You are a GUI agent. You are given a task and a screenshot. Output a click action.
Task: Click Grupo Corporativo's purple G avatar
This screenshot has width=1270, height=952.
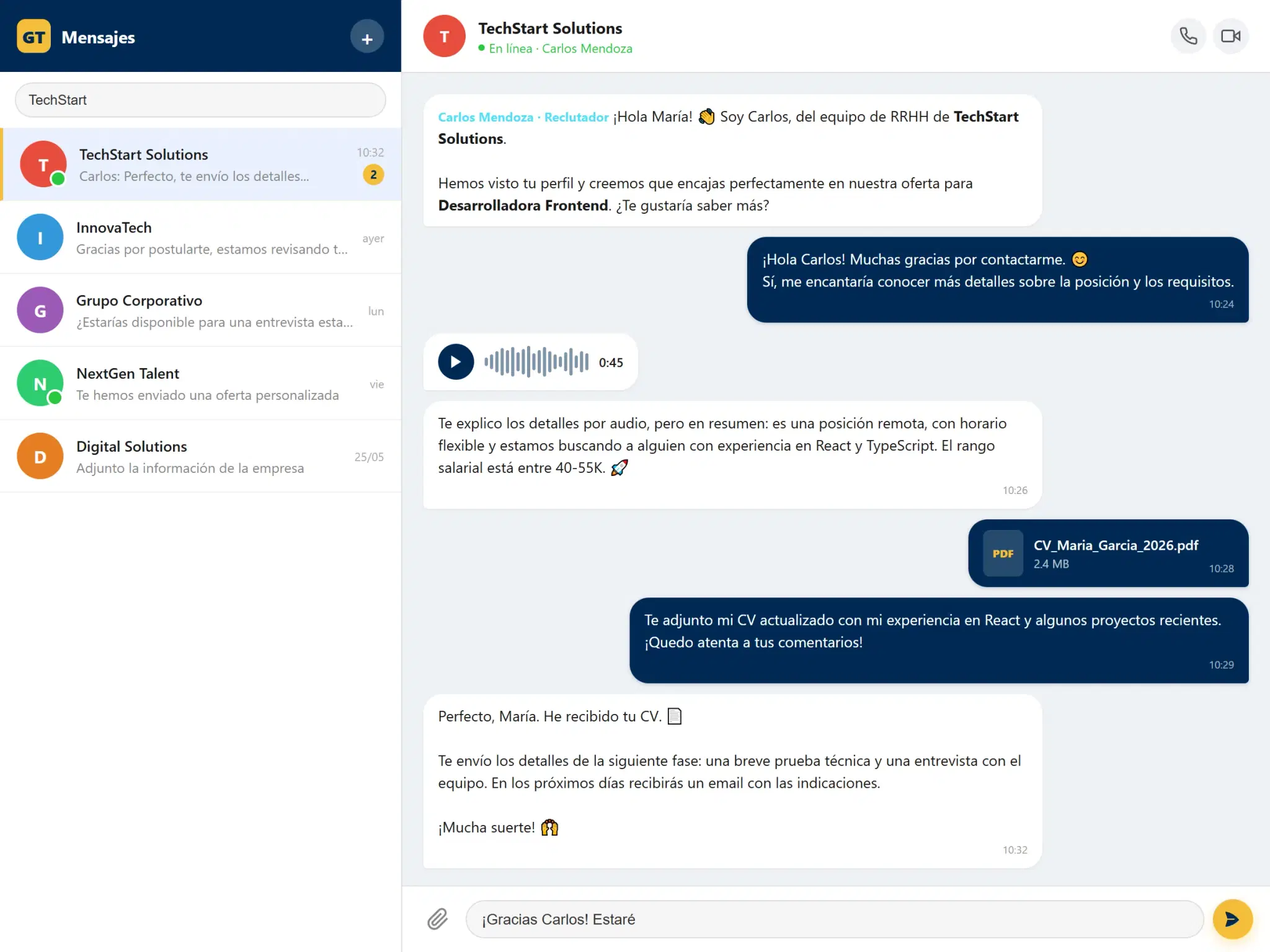(x=40, y=310)
